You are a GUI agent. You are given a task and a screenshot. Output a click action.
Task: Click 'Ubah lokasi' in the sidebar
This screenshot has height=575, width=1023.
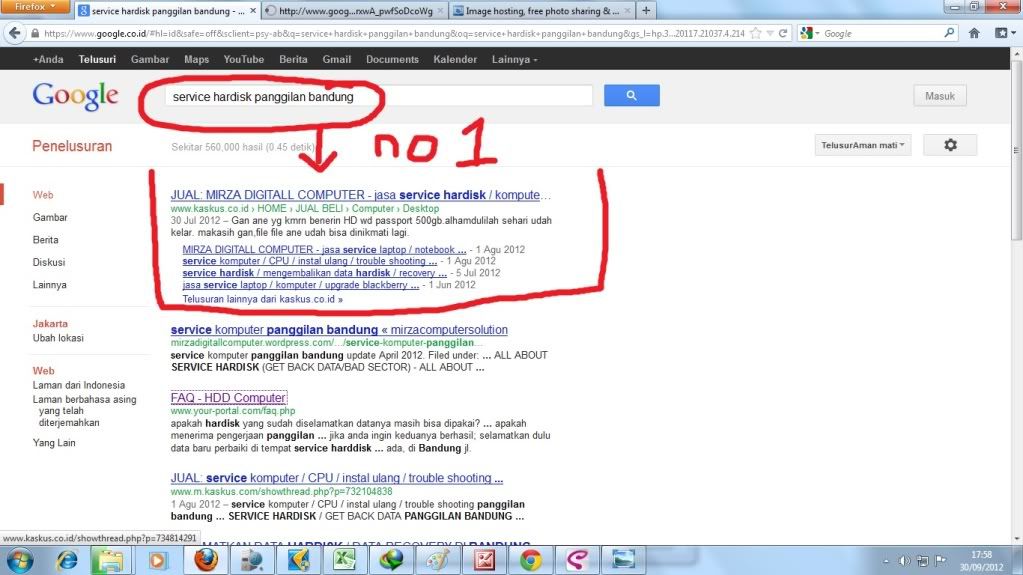pos(58,338)
